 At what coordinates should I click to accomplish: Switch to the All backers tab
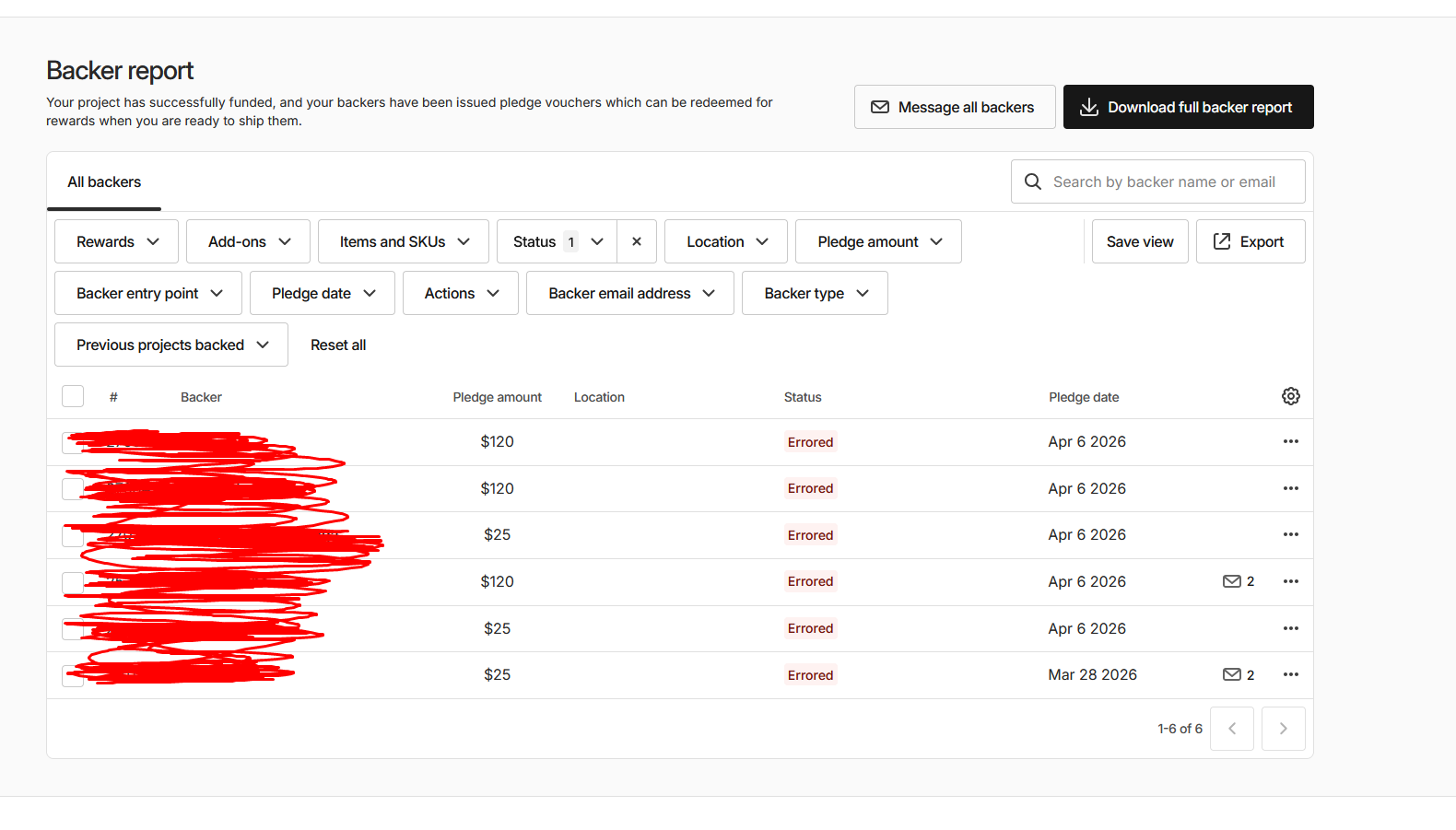(104, 182)
